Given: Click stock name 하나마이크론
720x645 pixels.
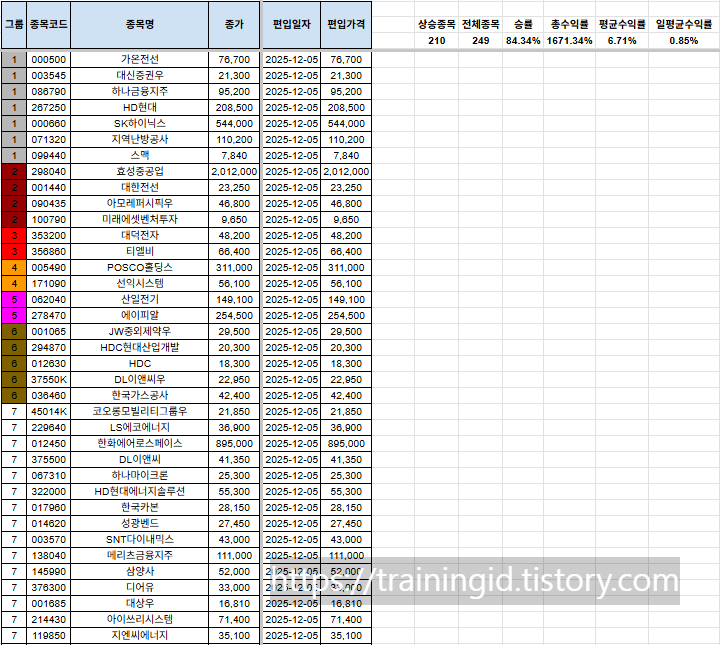Looking at the screenshot, I should (140, 476).
